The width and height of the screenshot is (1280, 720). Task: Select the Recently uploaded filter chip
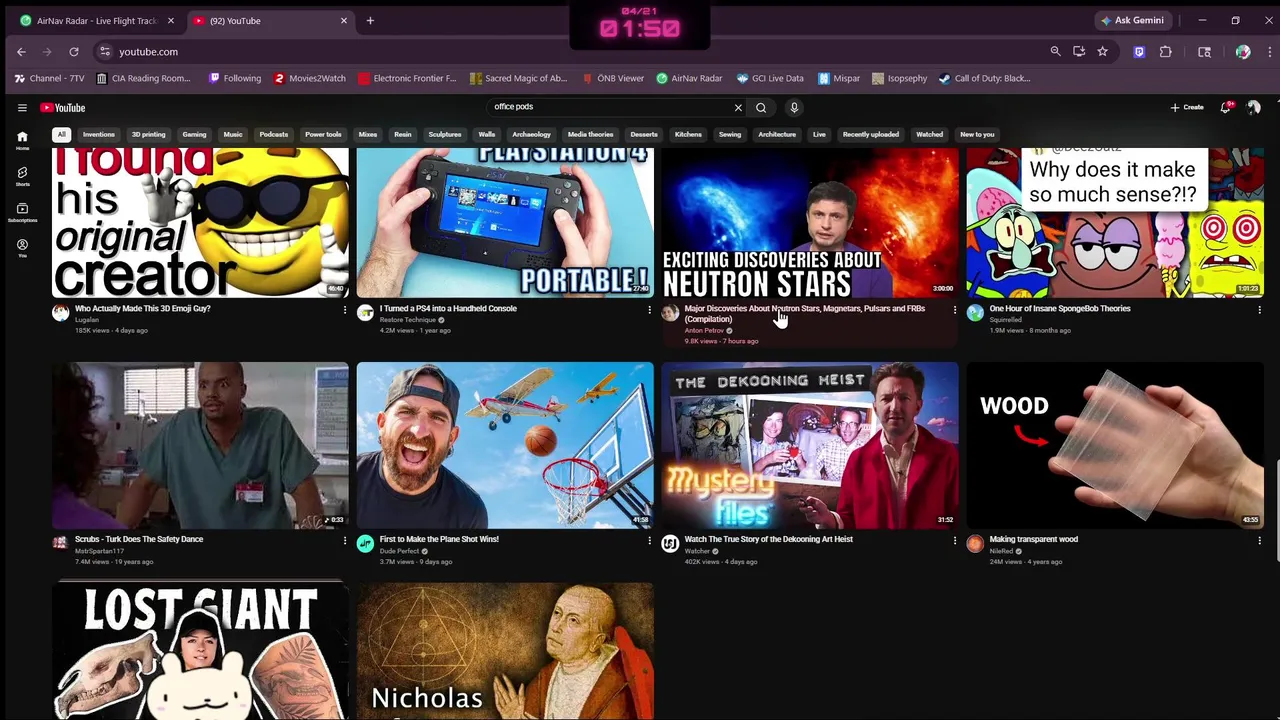point(870,134)
